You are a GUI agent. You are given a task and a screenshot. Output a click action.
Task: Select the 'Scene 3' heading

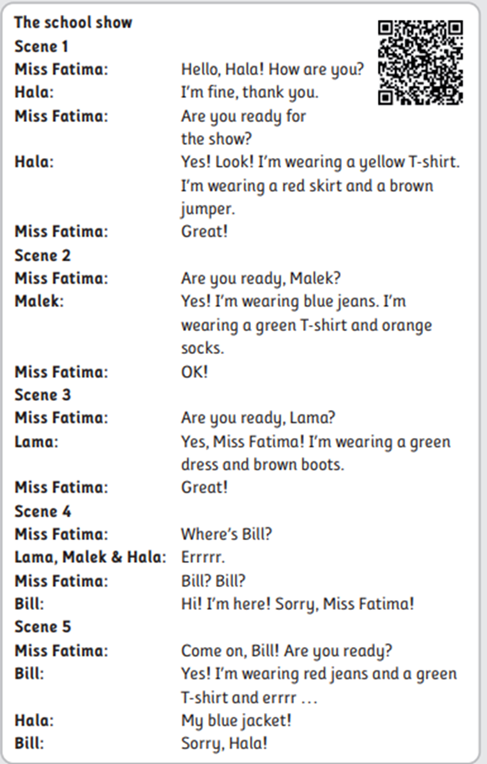coord(42,394)
